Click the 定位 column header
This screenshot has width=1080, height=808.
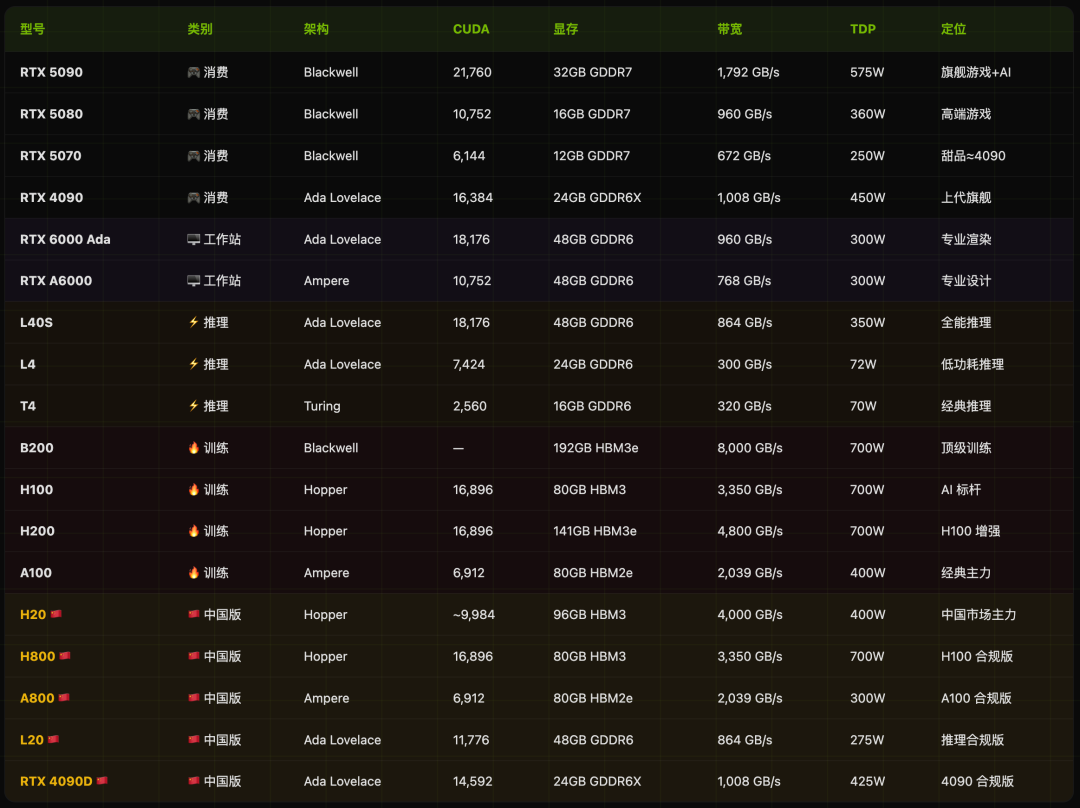click(x=953, y=29)
